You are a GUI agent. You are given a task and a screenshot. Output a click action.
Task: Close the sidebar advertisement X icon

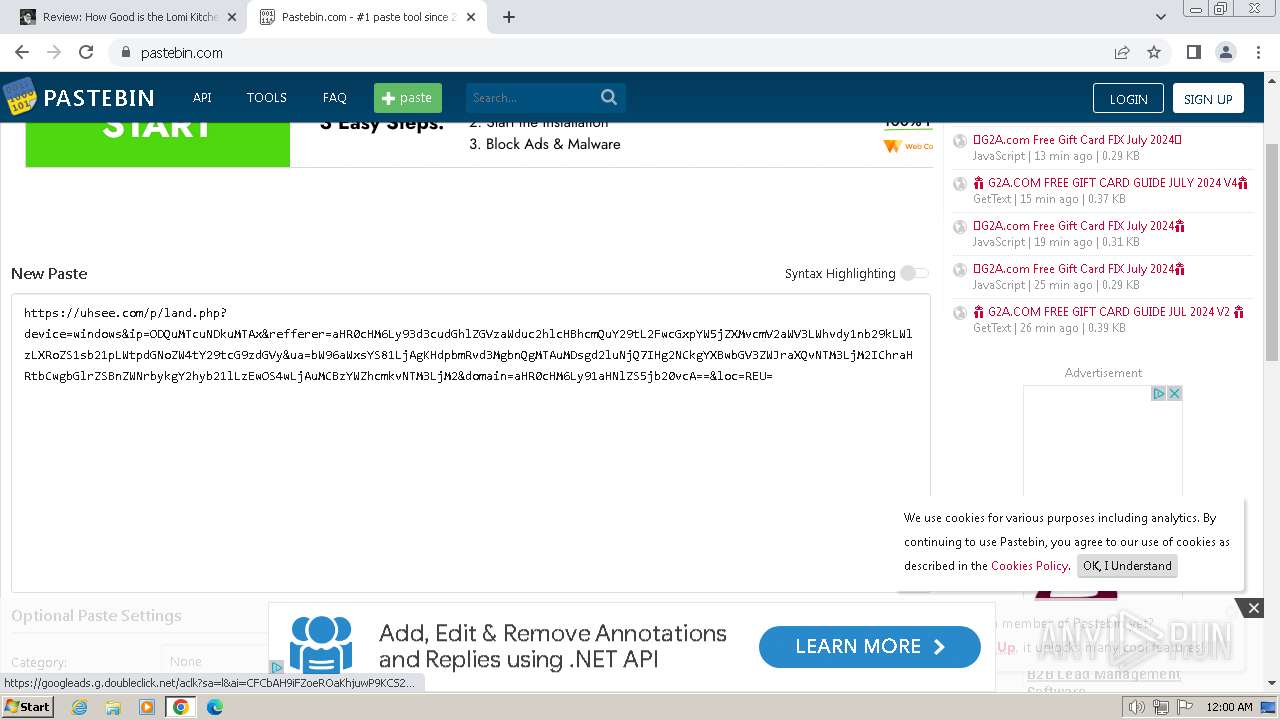click(1174, 393)
